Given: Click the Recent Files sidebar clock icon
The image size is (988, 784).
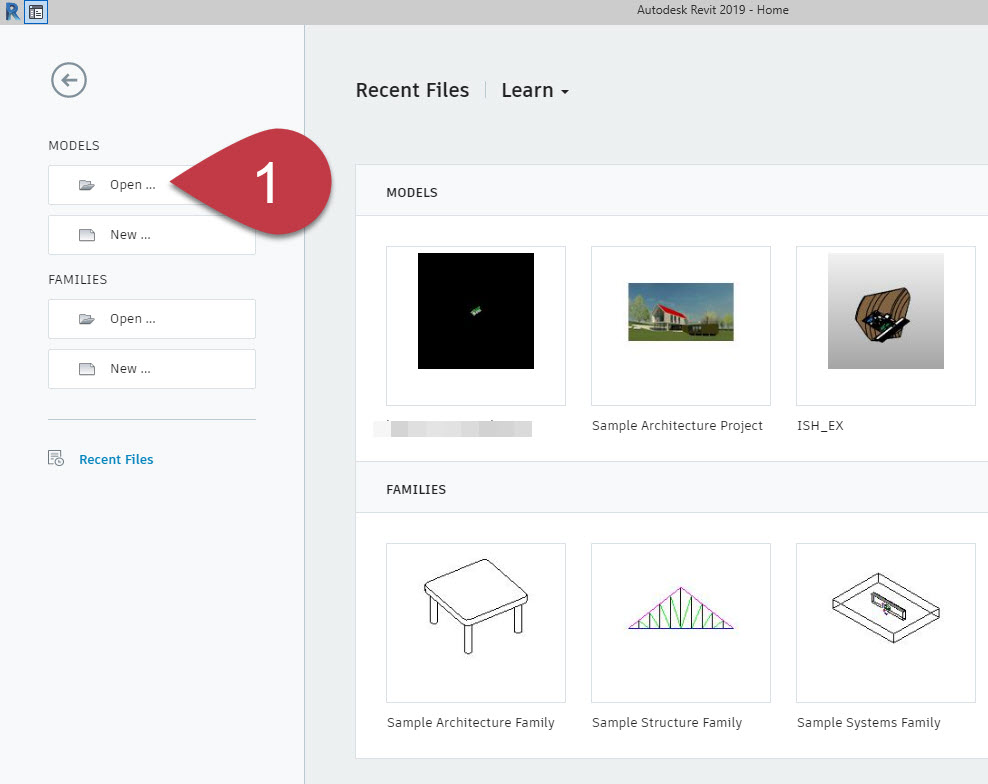Looking at the screenshot, I should 56,458.
